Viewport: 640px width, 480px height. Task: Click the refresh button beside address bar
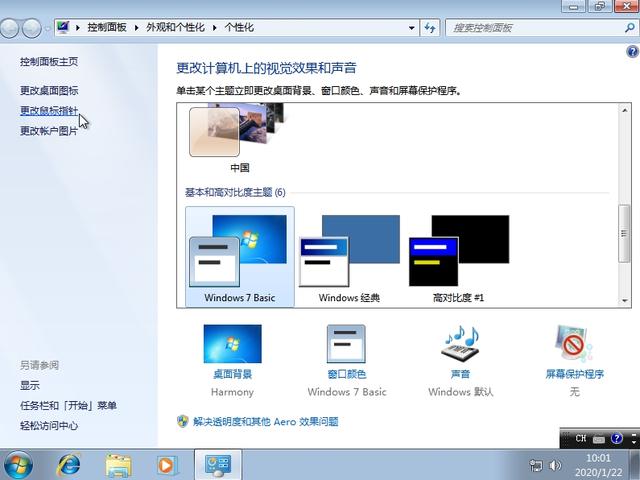pyautogui.click(x=430, y=28)
